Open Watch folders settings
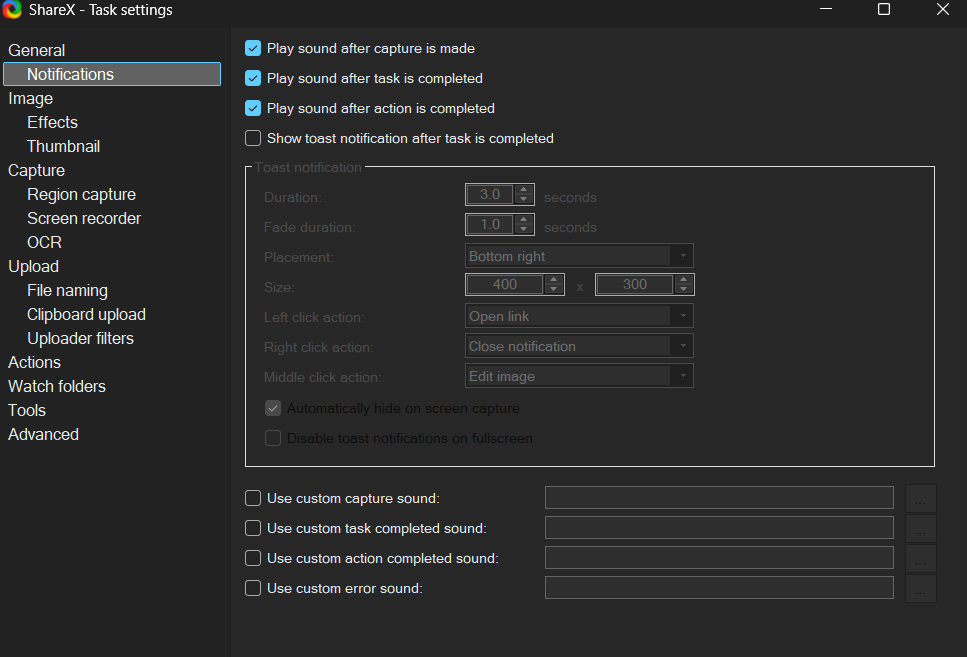 pos(57,386)
